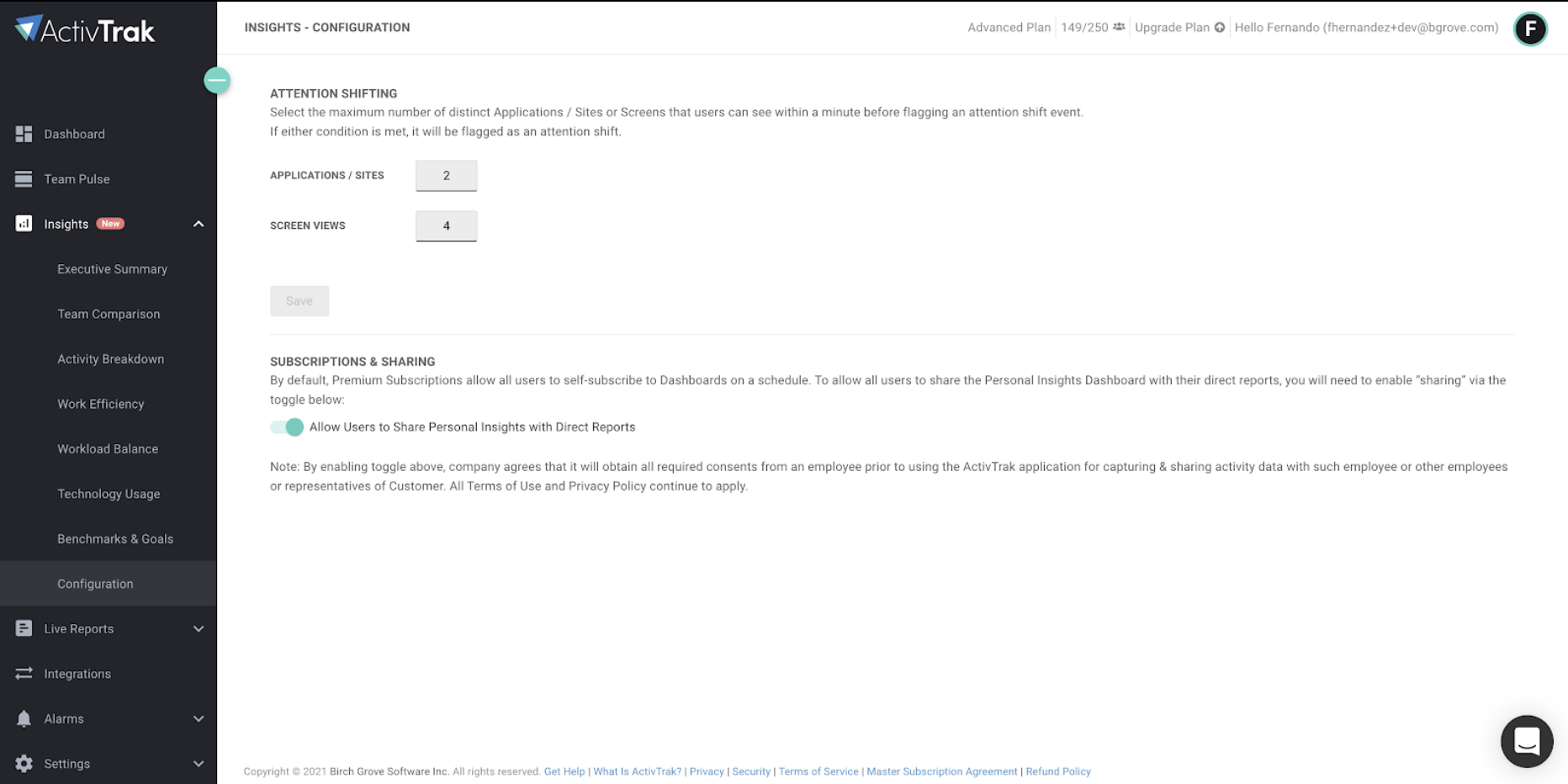Viewport: 1568px width, 784px height.
Task: Open Terms of Service link
Action: [818, 771]
